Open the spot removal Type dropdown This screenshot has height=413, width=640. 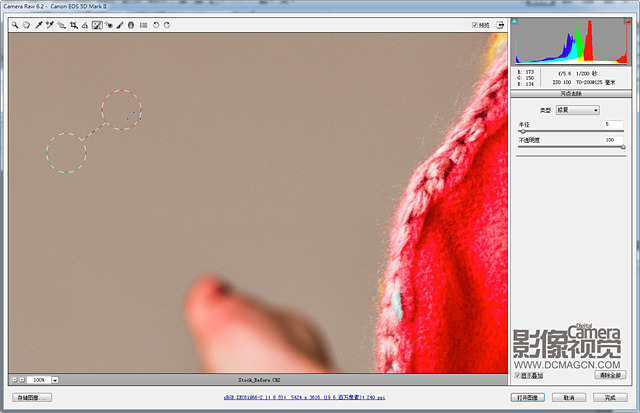(x=578, y=110)
